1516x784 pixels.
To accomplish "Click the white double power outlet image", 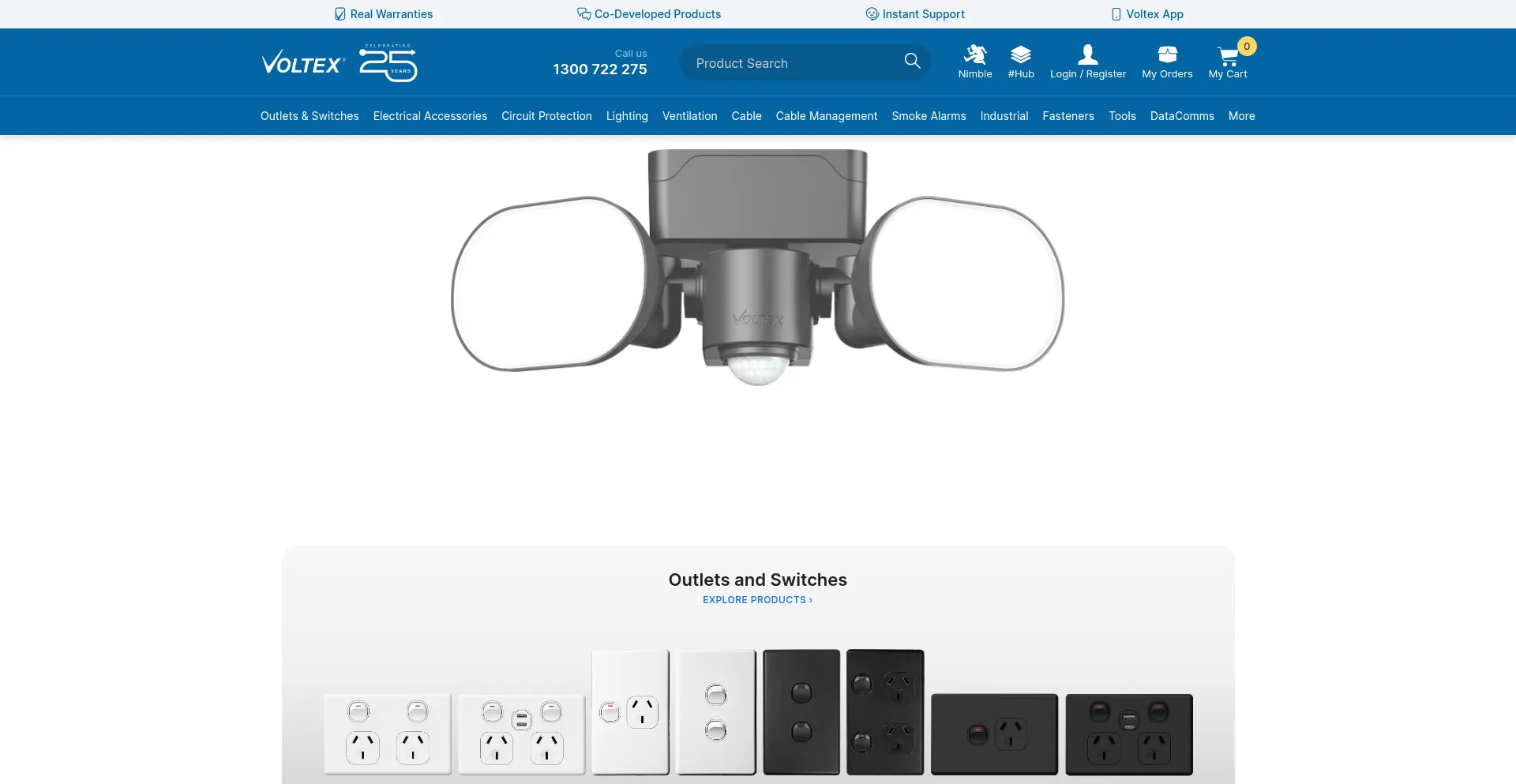I will [388, 734].
